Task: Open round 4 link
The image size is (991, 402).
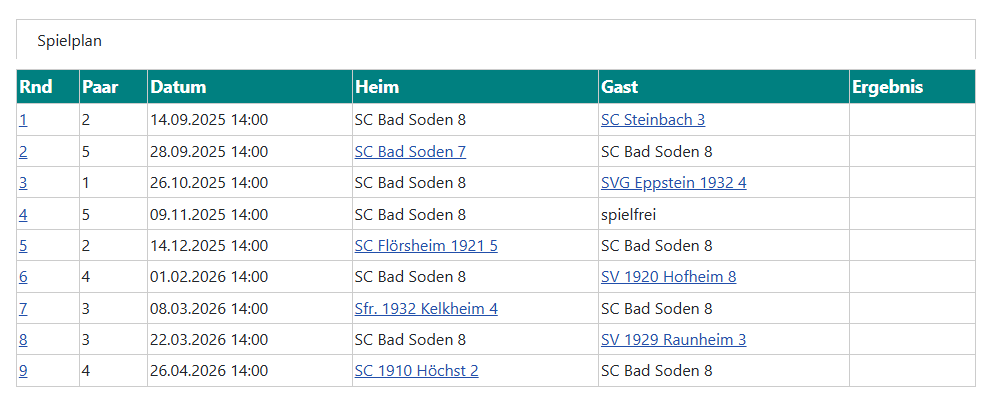Action: click(x=23, y=214)
